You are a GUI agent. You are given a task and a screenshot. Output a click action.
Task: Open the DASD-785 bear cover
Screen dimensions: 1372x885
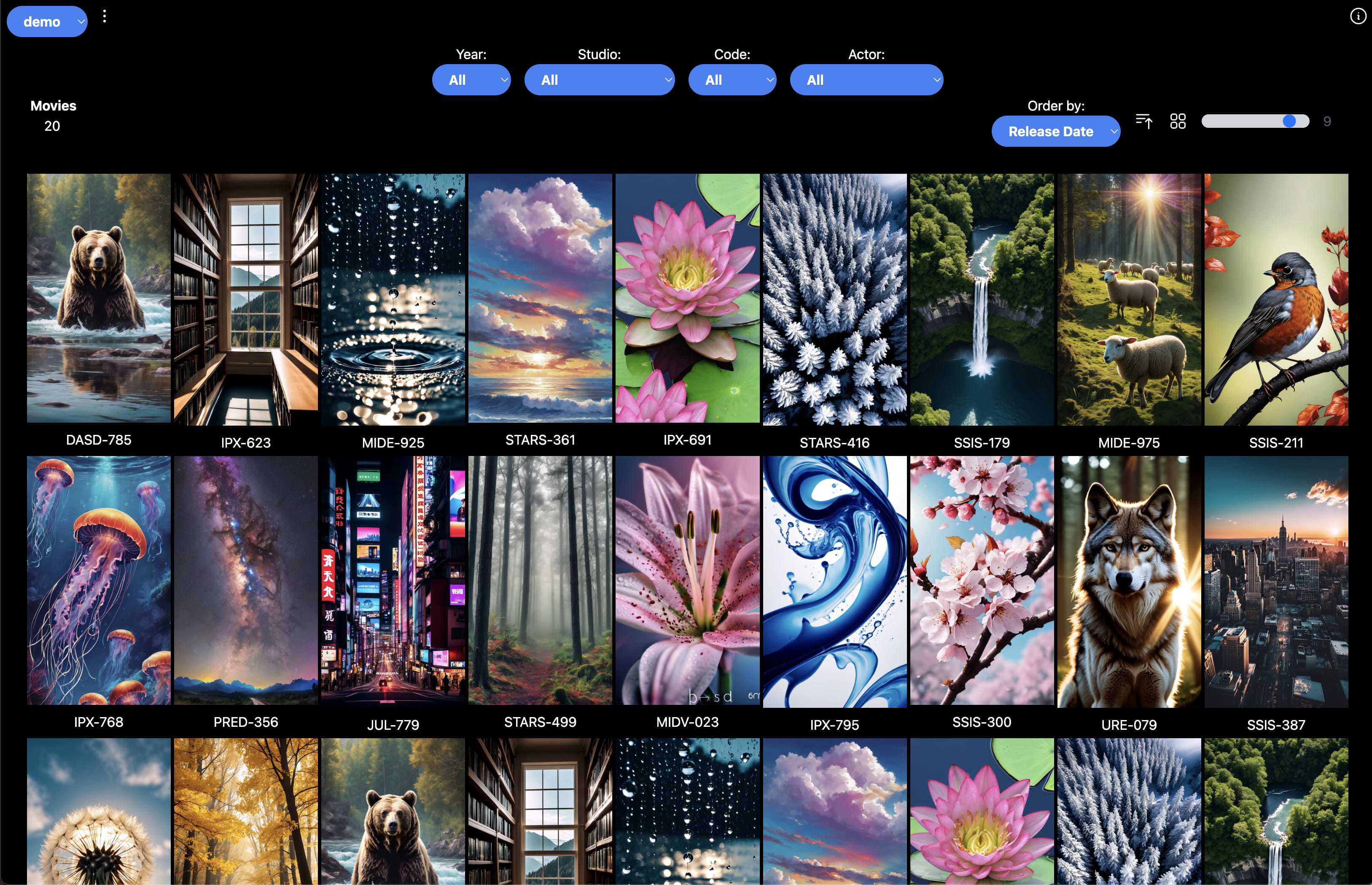(x=99, y=298)
